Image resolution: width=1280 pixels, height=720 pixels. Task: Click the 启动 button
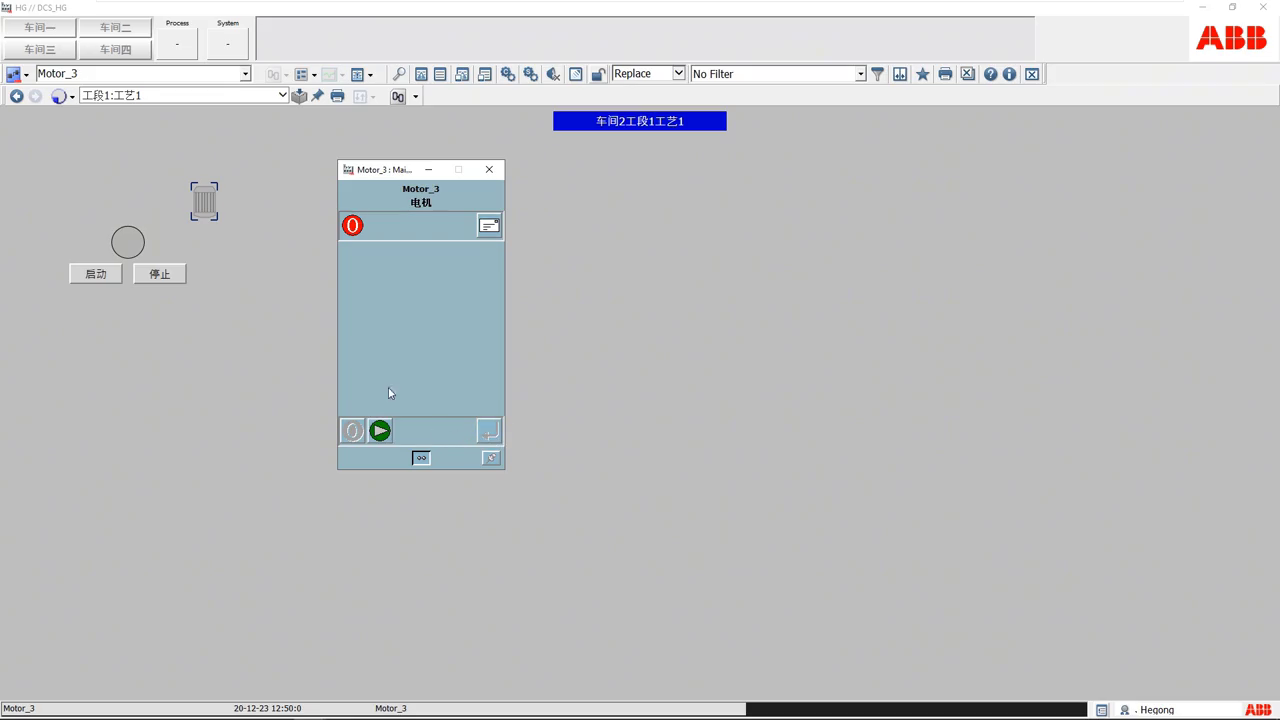pos(96,274)
